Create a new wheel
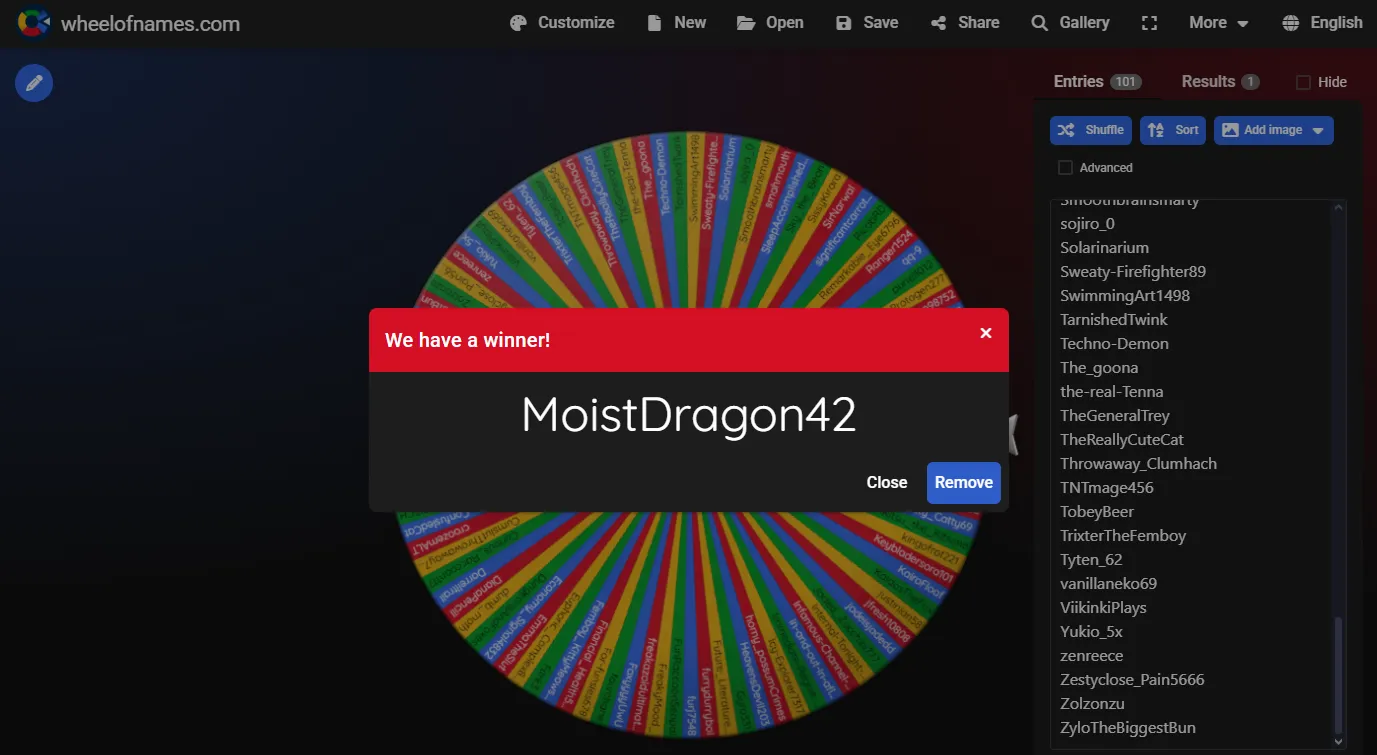The image size is (1377, 755). coord(676,22)
